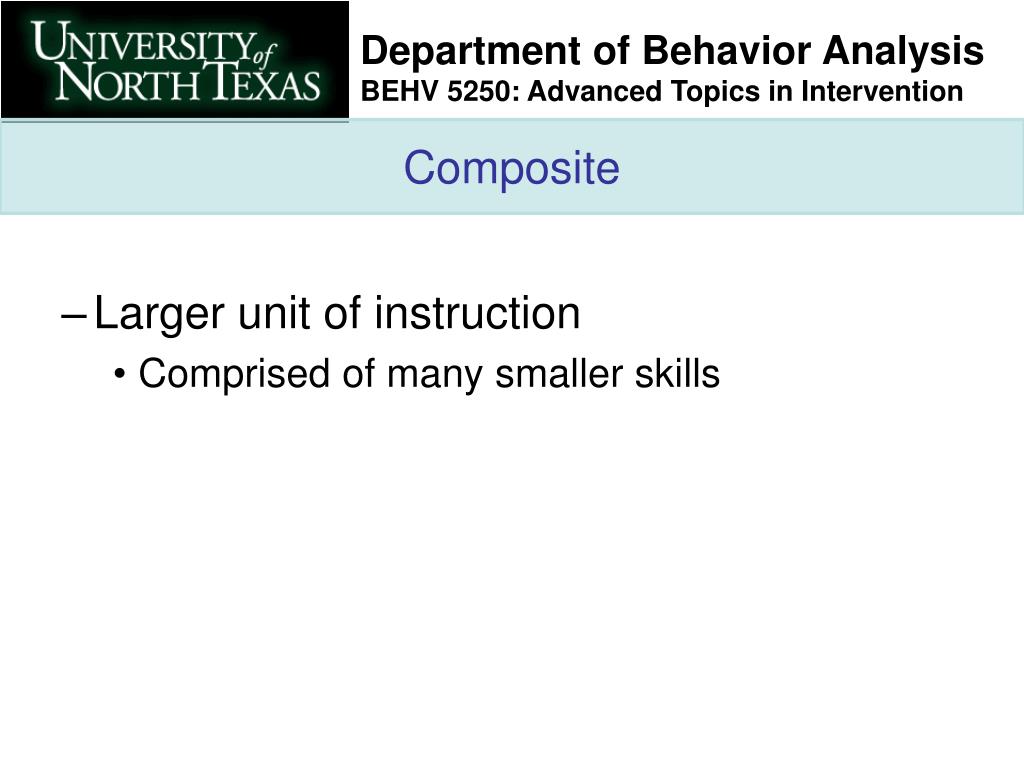Viewport: 1024px width, 768px height.
Task: Click the word "Intervention" in the course subtitle
Action: [x=882, y=91]
